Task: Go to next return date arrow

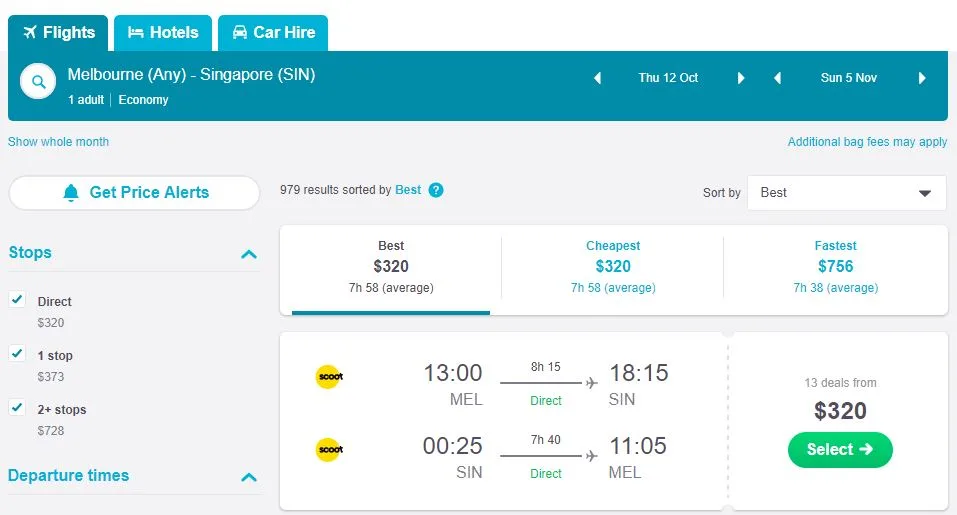Action: tap(922, 78)
